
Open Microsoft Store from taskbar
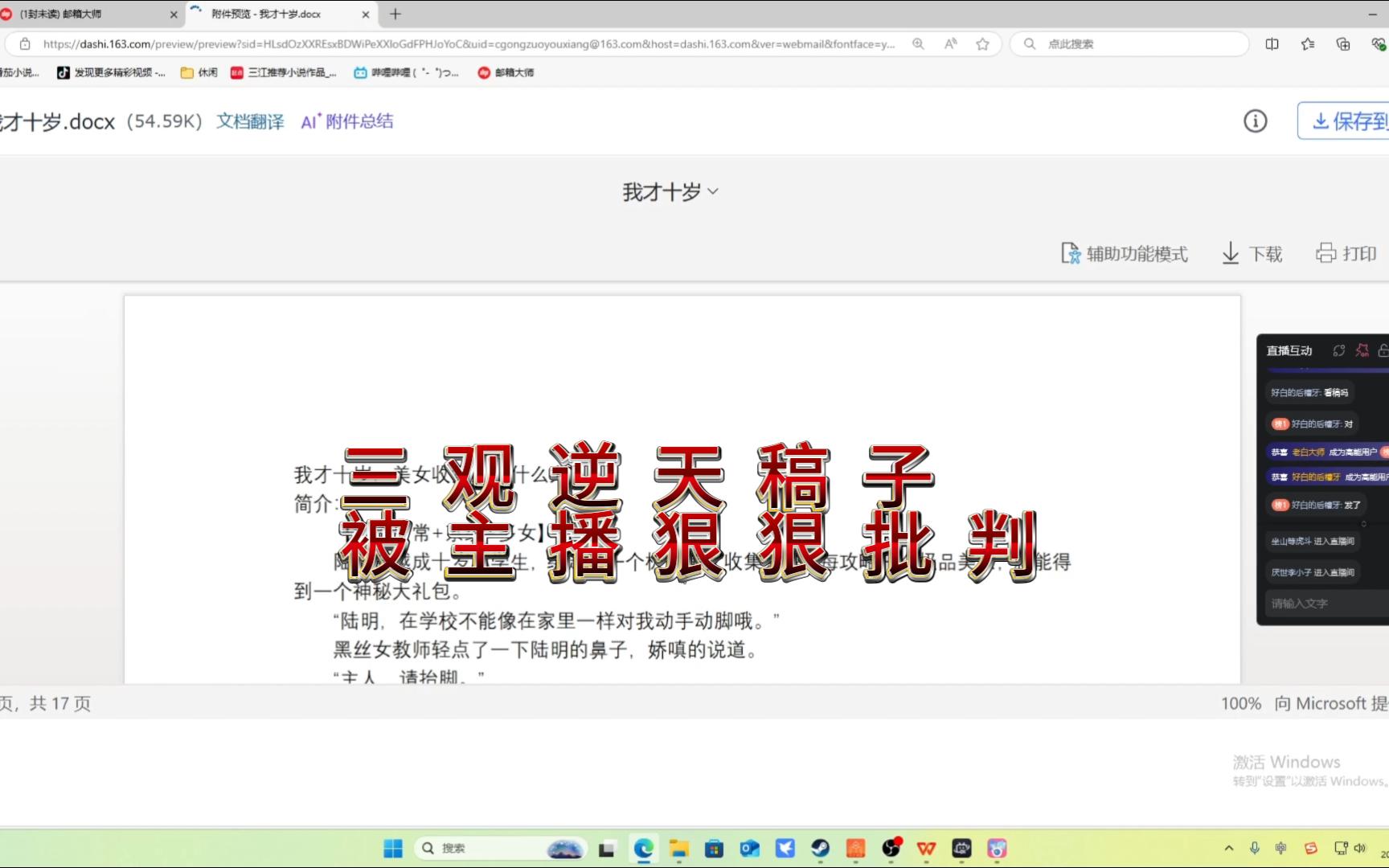coord(714,849)
